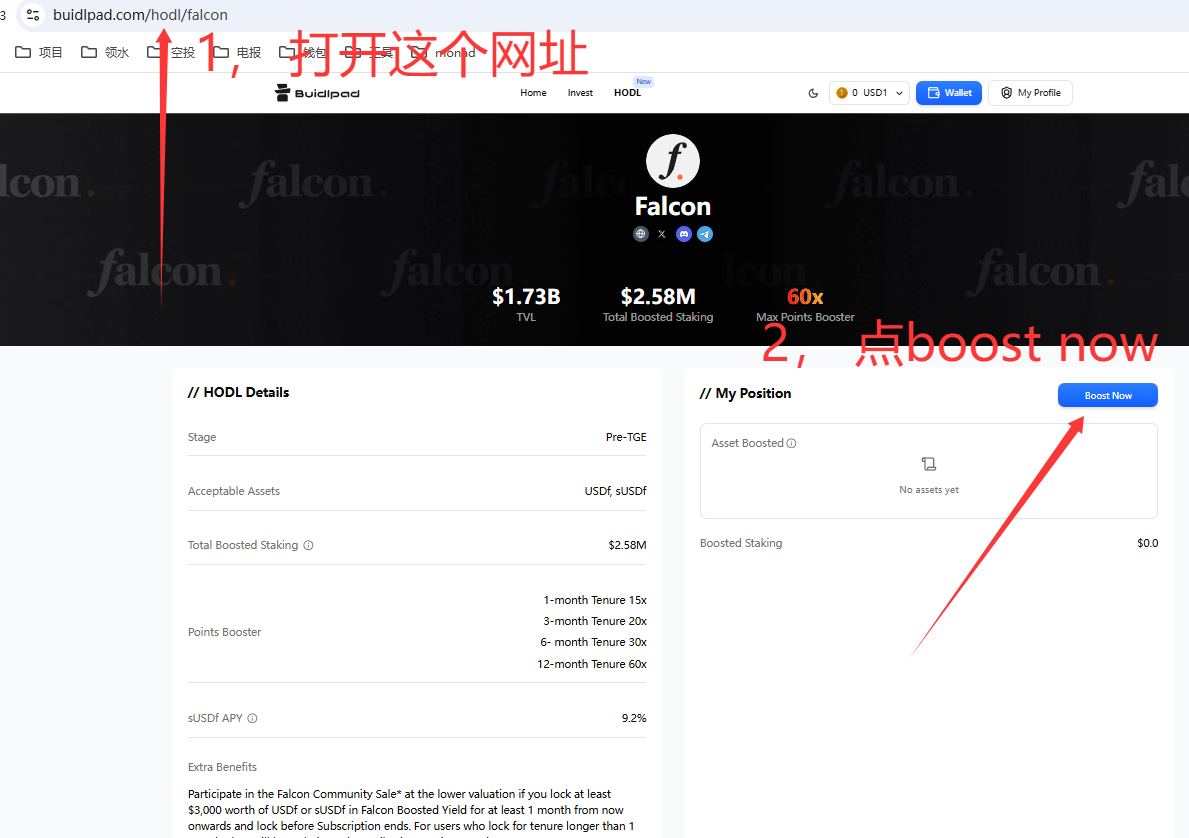Open My Profile
Screen dimensions: 1189x838
[1030, 93]
